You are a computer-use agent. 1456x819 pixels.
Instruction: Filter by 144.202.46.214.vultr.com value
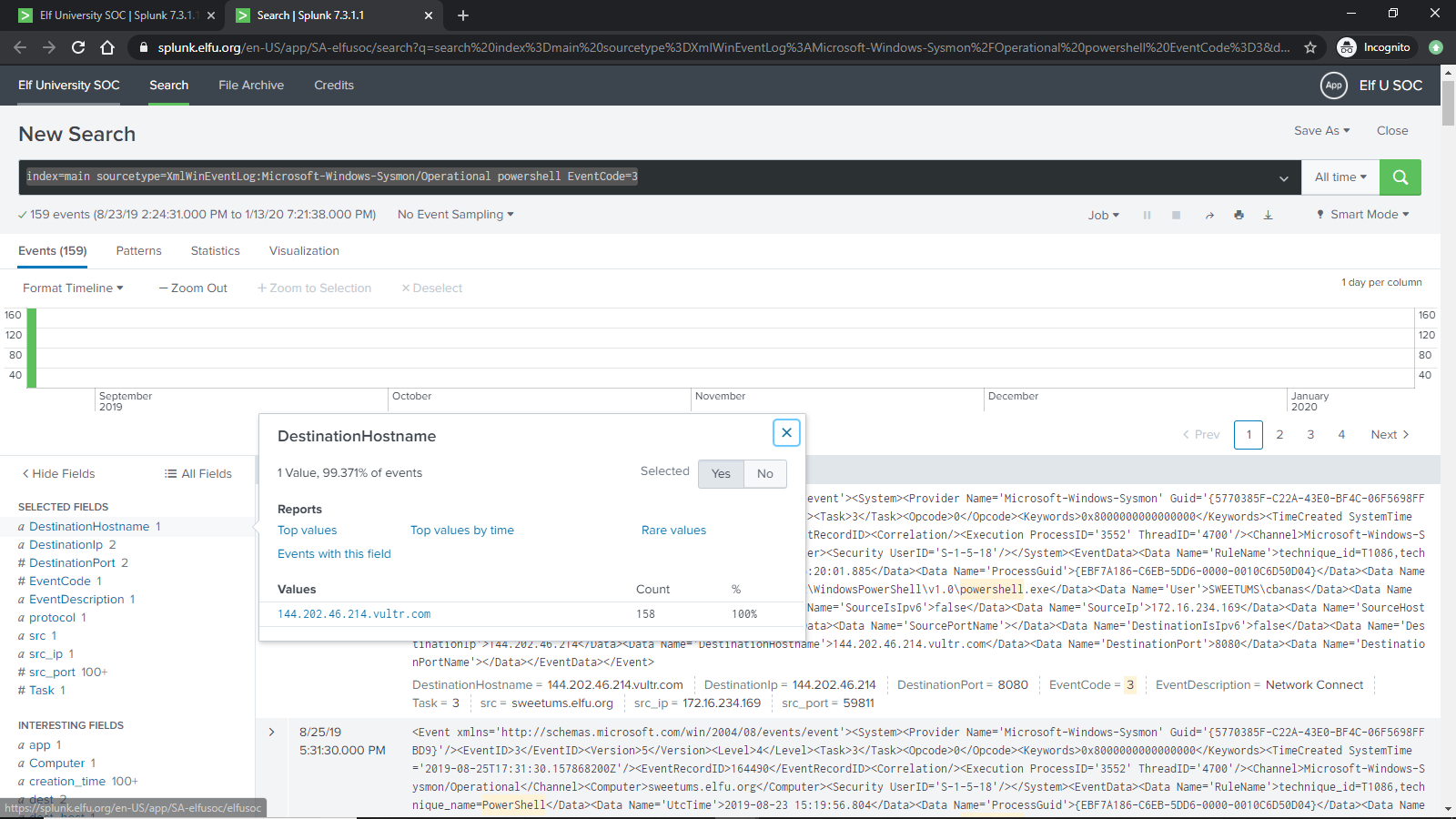point(354,614)
